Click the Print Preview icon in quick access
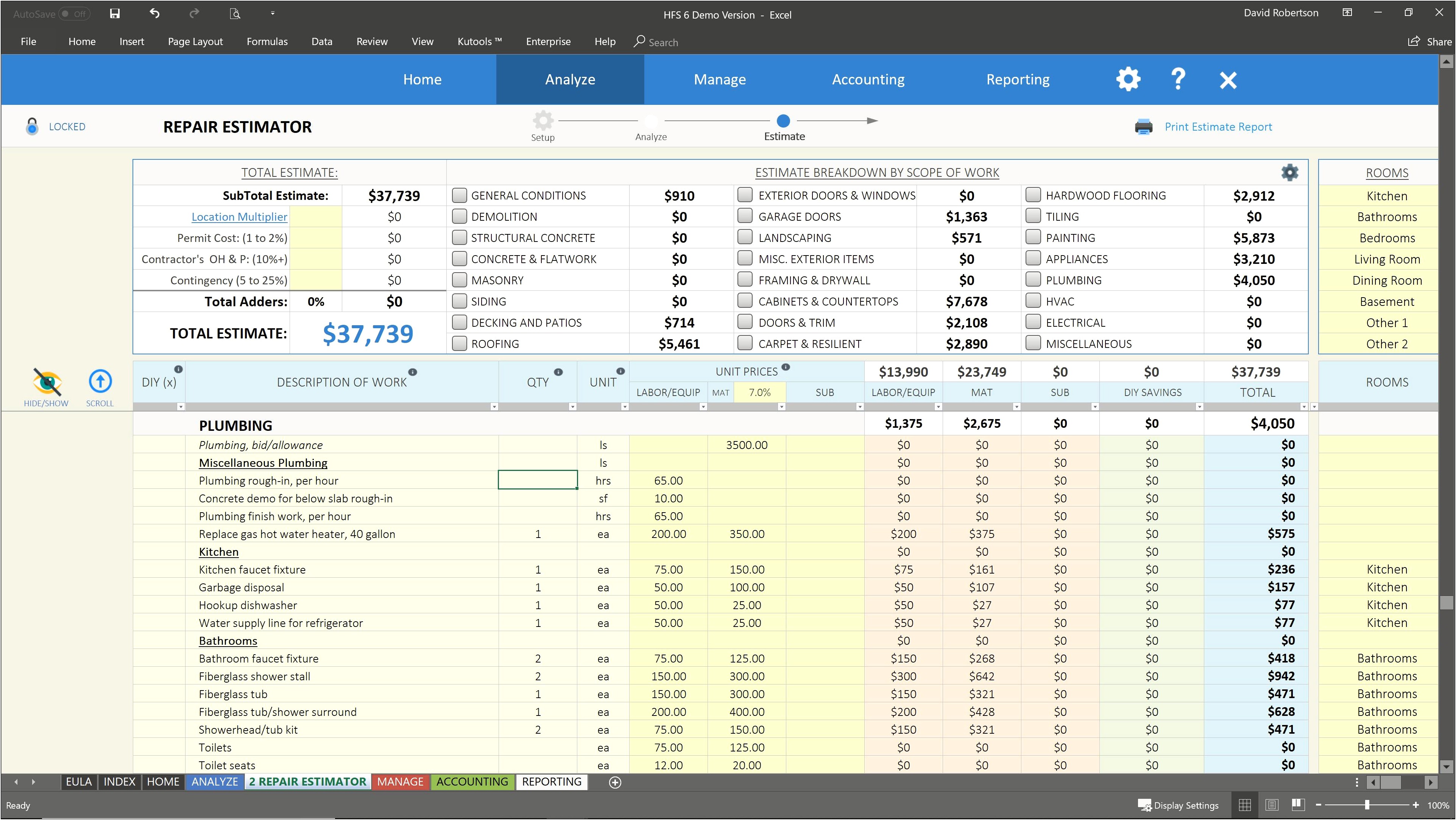The width and height of the screenshot is (1456, 820). [235, 14]
